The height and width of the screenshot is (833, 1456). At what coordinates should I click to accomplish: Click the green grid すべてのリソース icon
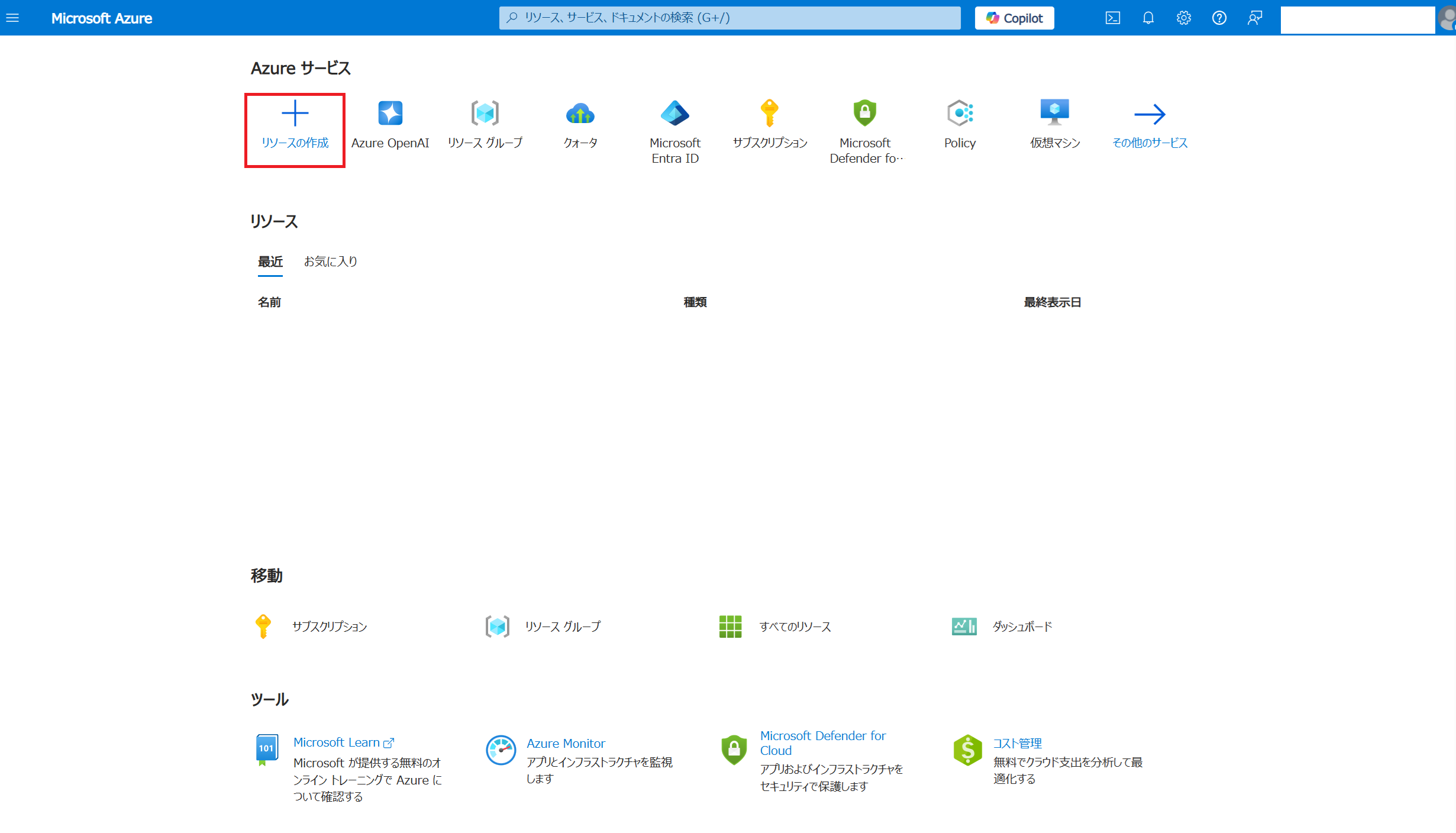730,627
